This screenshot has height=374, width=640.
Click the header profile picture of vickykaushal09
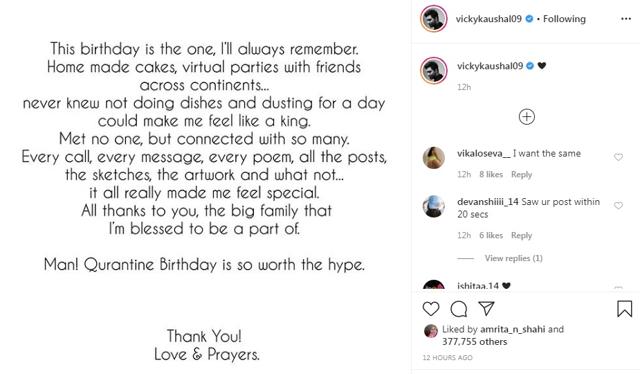point(433,18)
